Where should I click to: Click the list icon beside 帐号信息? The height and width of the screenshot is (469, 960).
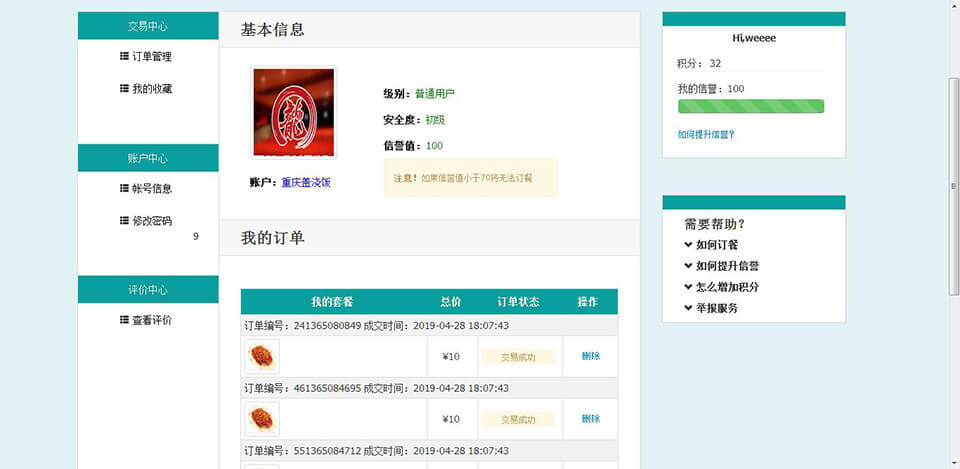point(124,189)
